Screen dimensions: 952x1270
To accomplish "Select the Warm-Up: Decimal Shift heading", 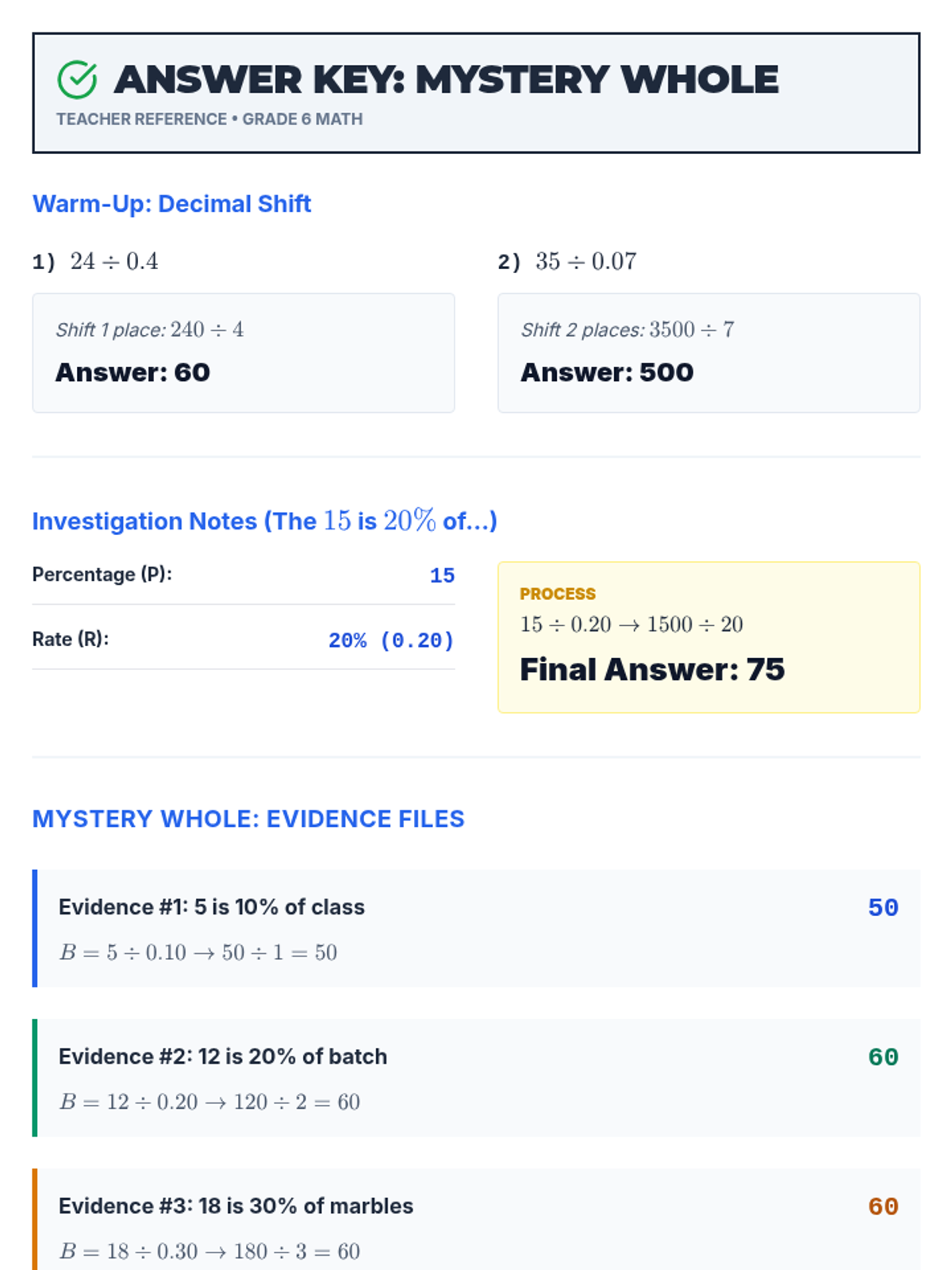I will [171, 204].
